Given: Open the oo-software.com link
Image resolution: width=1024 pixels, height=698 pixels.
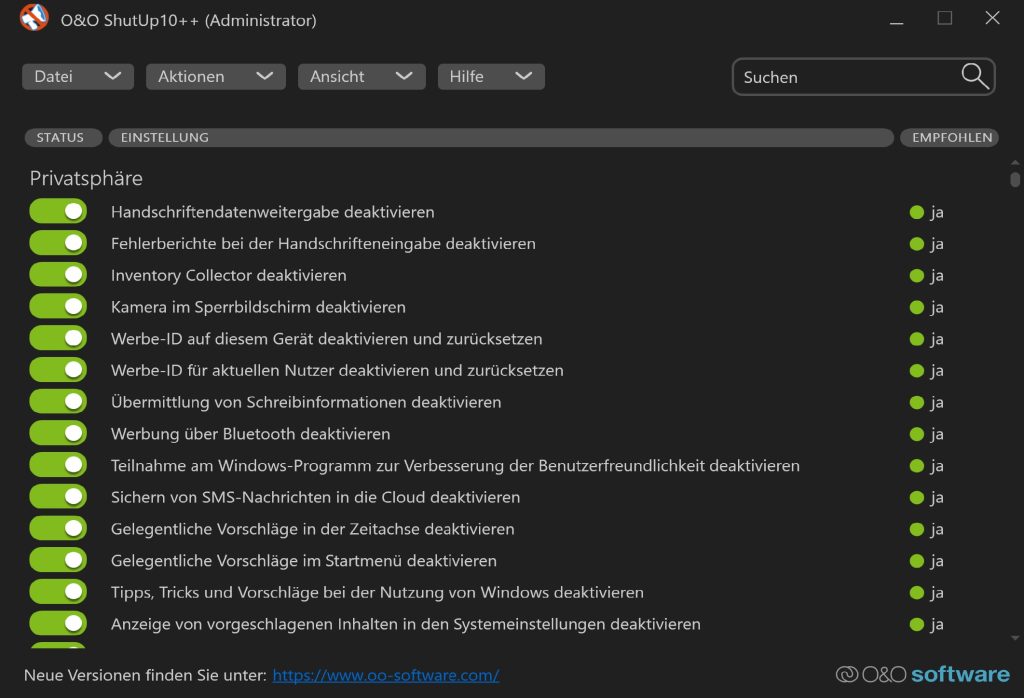Looking at the screenshot, I should 386,675.
